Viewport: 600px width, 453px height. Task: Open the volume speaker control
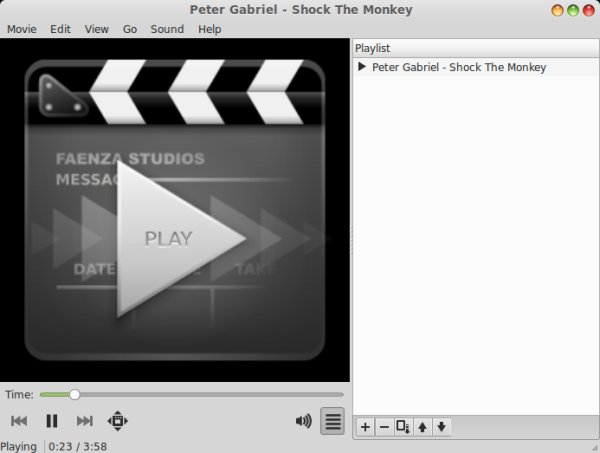point(303,421)
